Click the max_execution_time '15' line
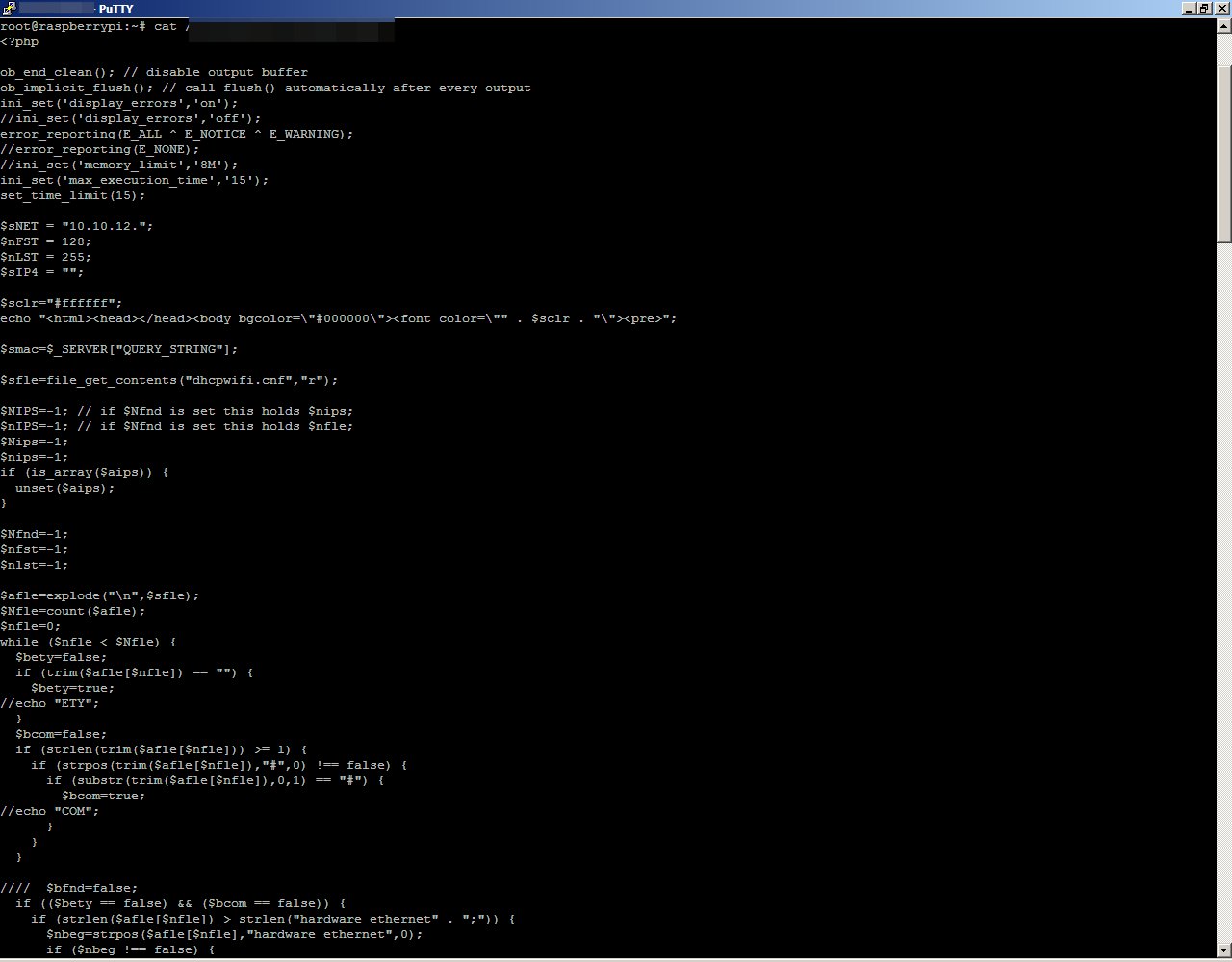1232x962 pixels. pyautogui.click(x=135, y=180)
